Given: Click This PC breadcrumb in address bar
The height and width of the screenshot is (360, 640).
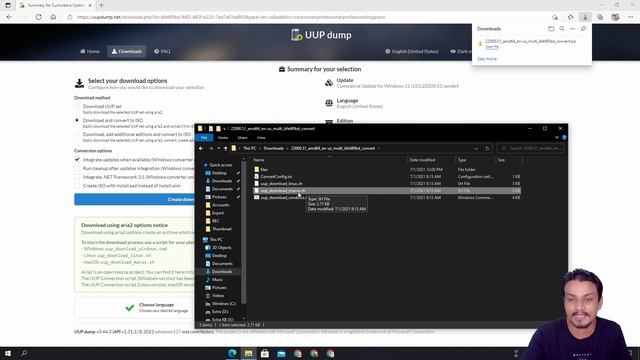Looking at the screenshot, I should click(x=250, y=149).
